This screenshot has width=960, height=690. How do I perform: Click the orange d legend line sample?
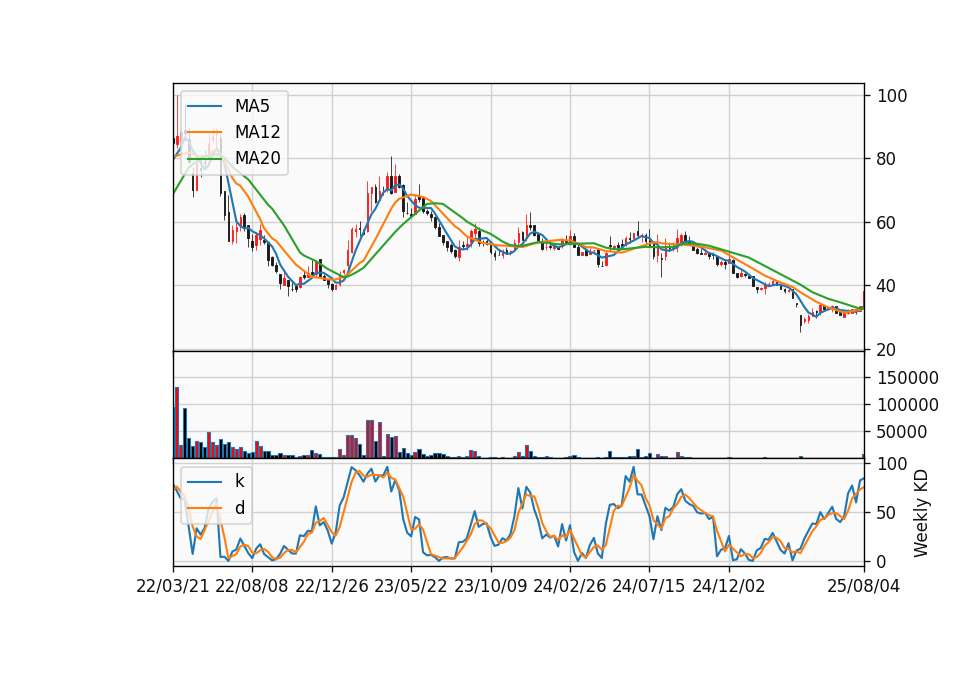tap(204, 508)
